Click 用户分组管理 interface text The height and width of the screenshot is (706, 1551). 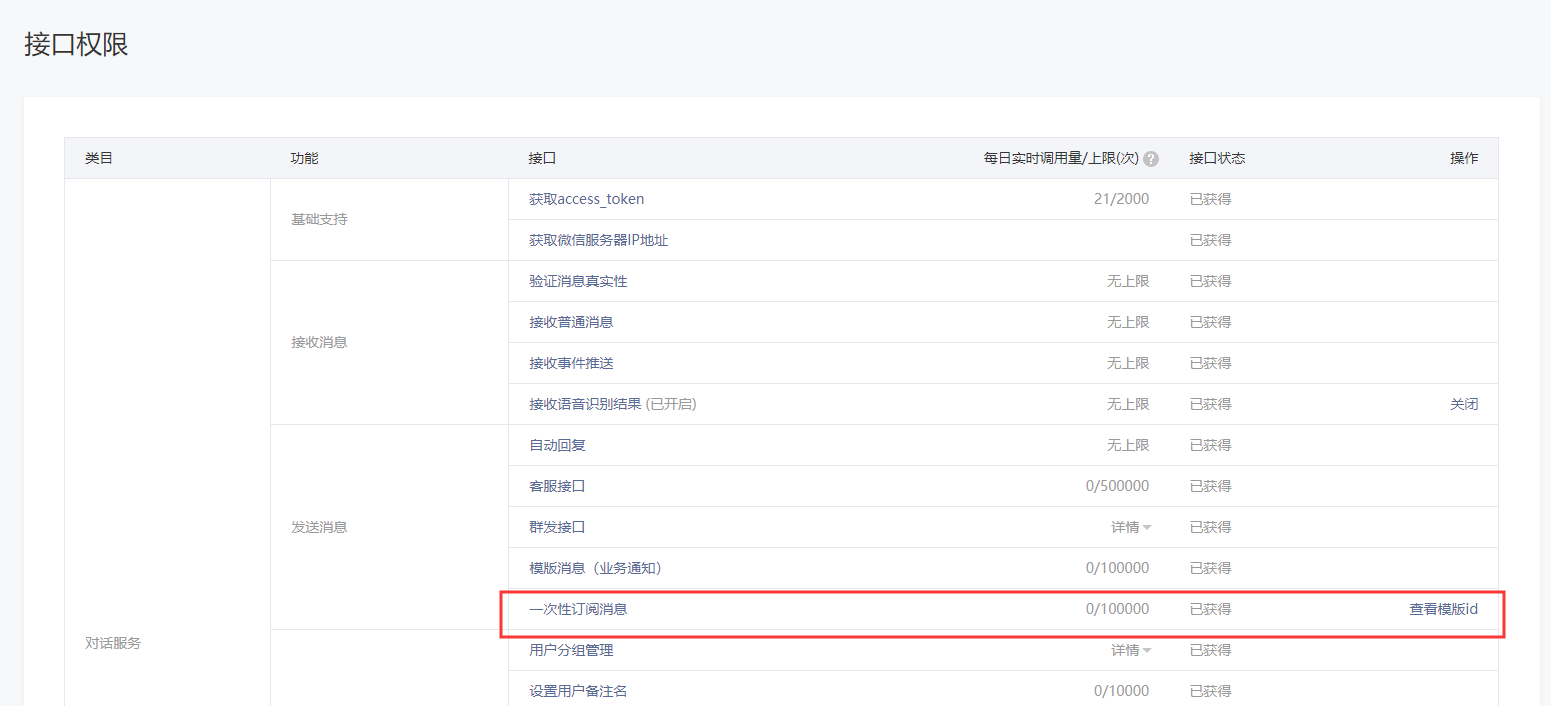click(x=571, y=650)
